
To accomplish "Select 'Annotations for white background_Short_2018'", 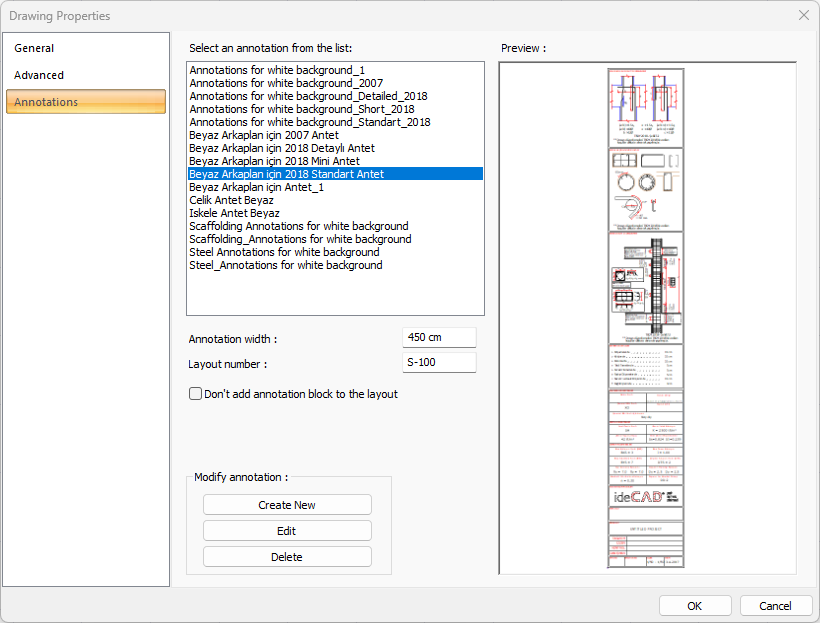I will click(x=302, y=109).
